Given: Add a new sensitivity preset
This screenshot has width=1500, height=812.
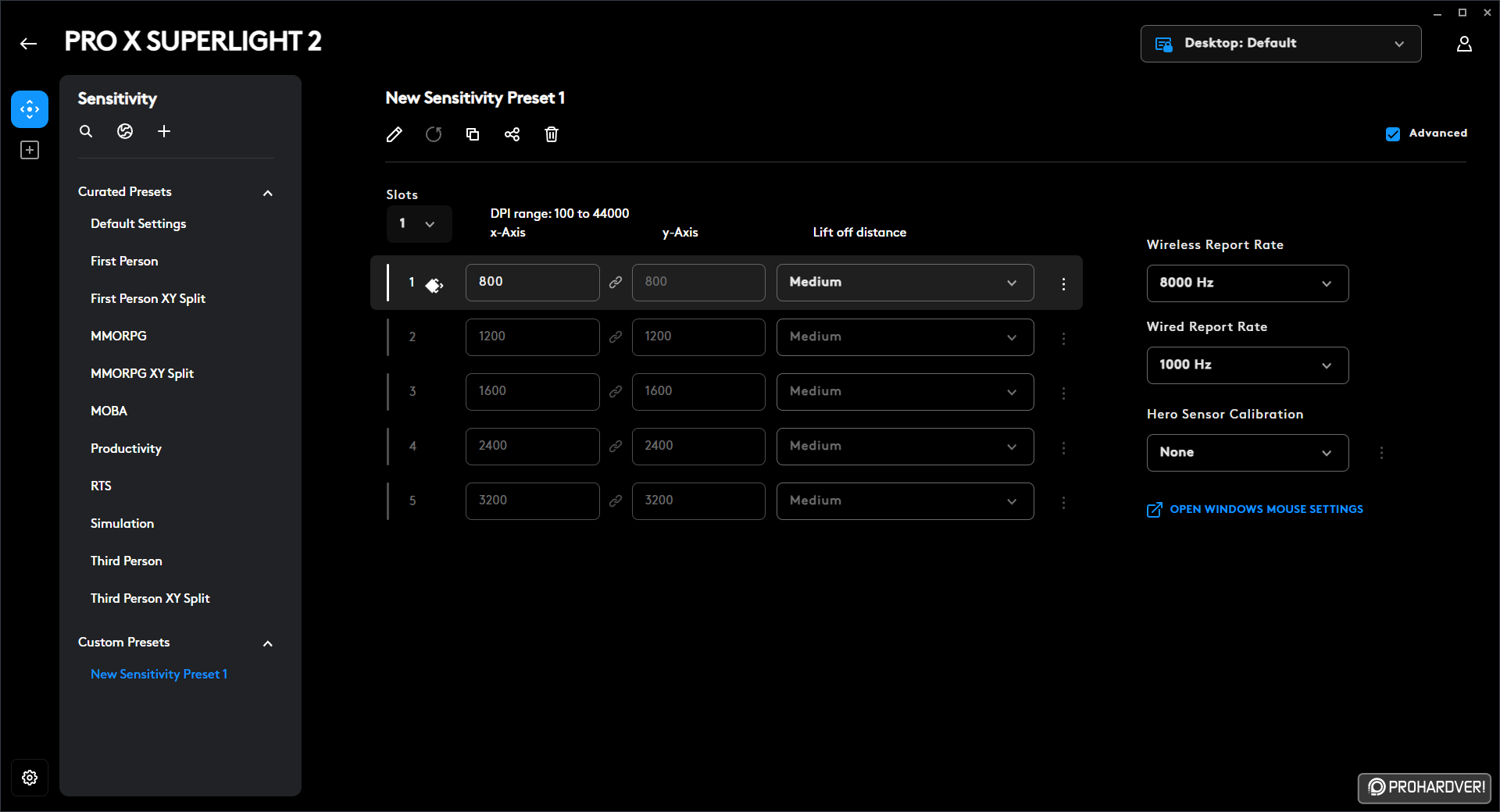Looking at the screenshot, I should tap(164, 131).
